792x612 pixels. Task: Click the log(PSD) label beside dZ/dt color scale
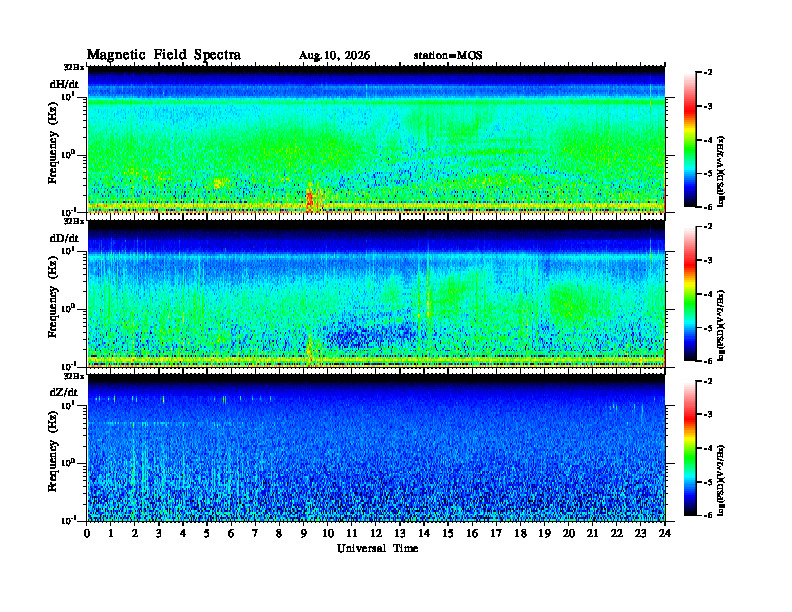click(721, 480)
